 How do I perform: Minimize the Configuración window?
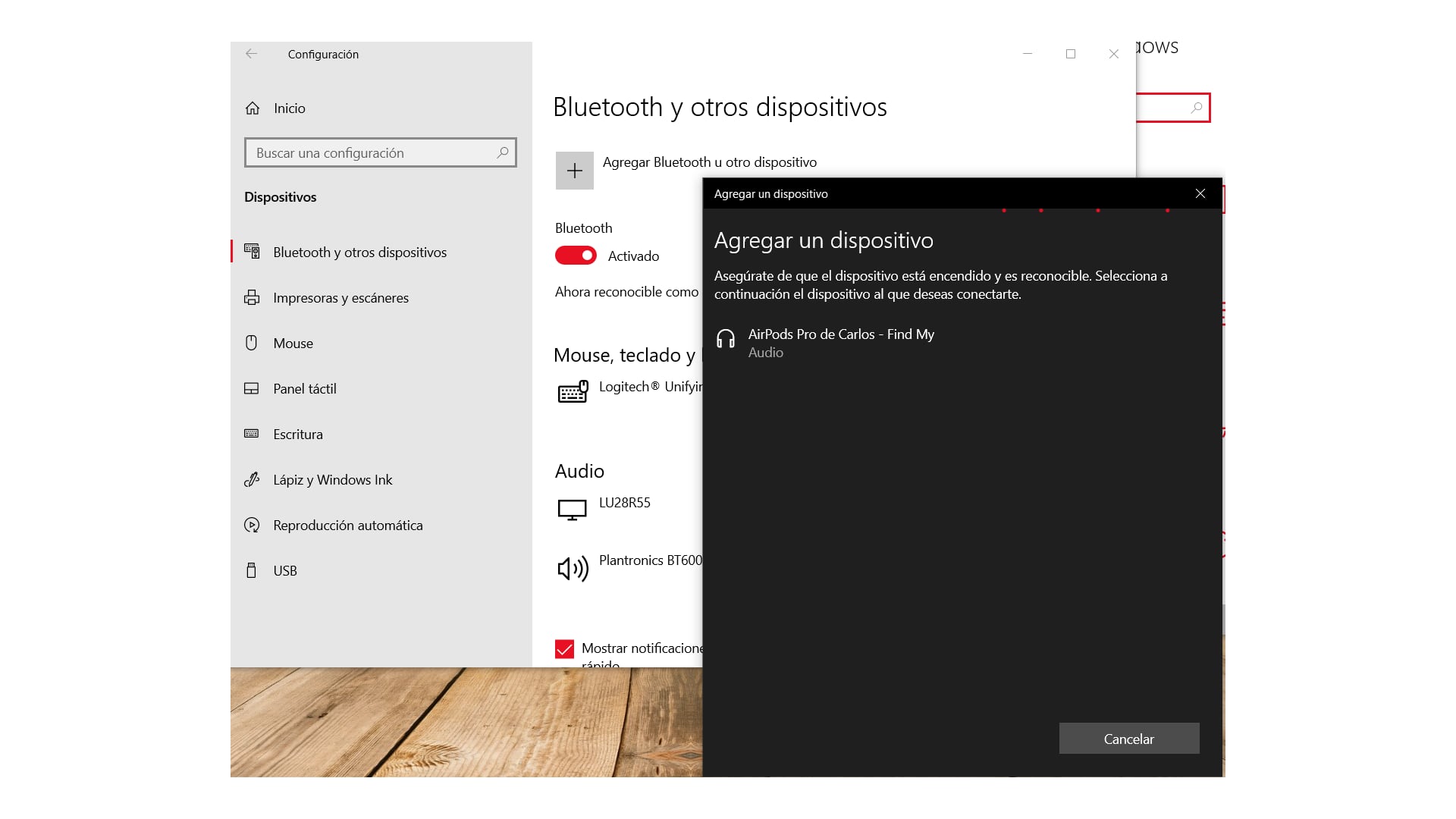(x=1028, y=54)
